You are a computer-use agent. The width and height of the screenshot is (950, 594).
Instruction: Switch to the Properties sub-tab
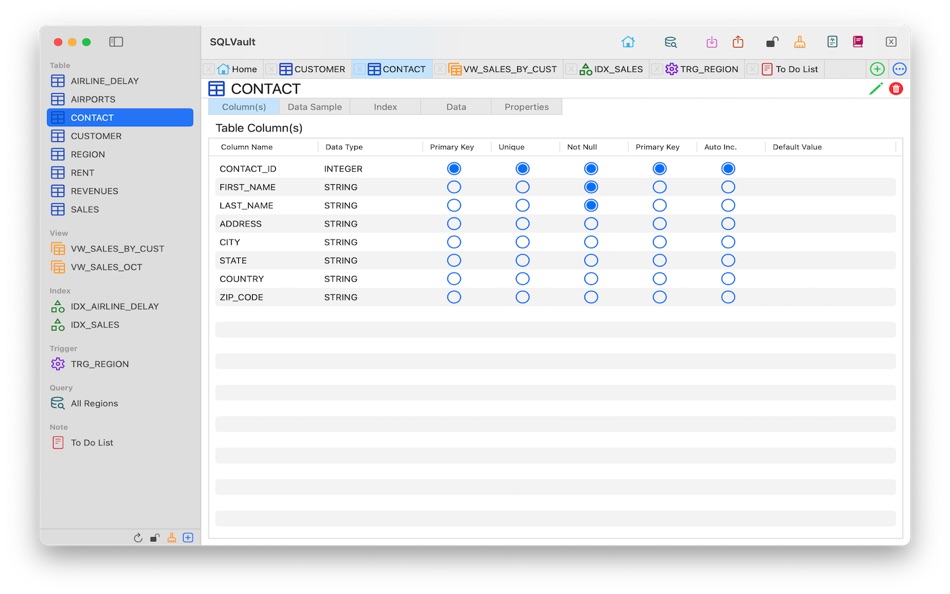tap(526, 107)
